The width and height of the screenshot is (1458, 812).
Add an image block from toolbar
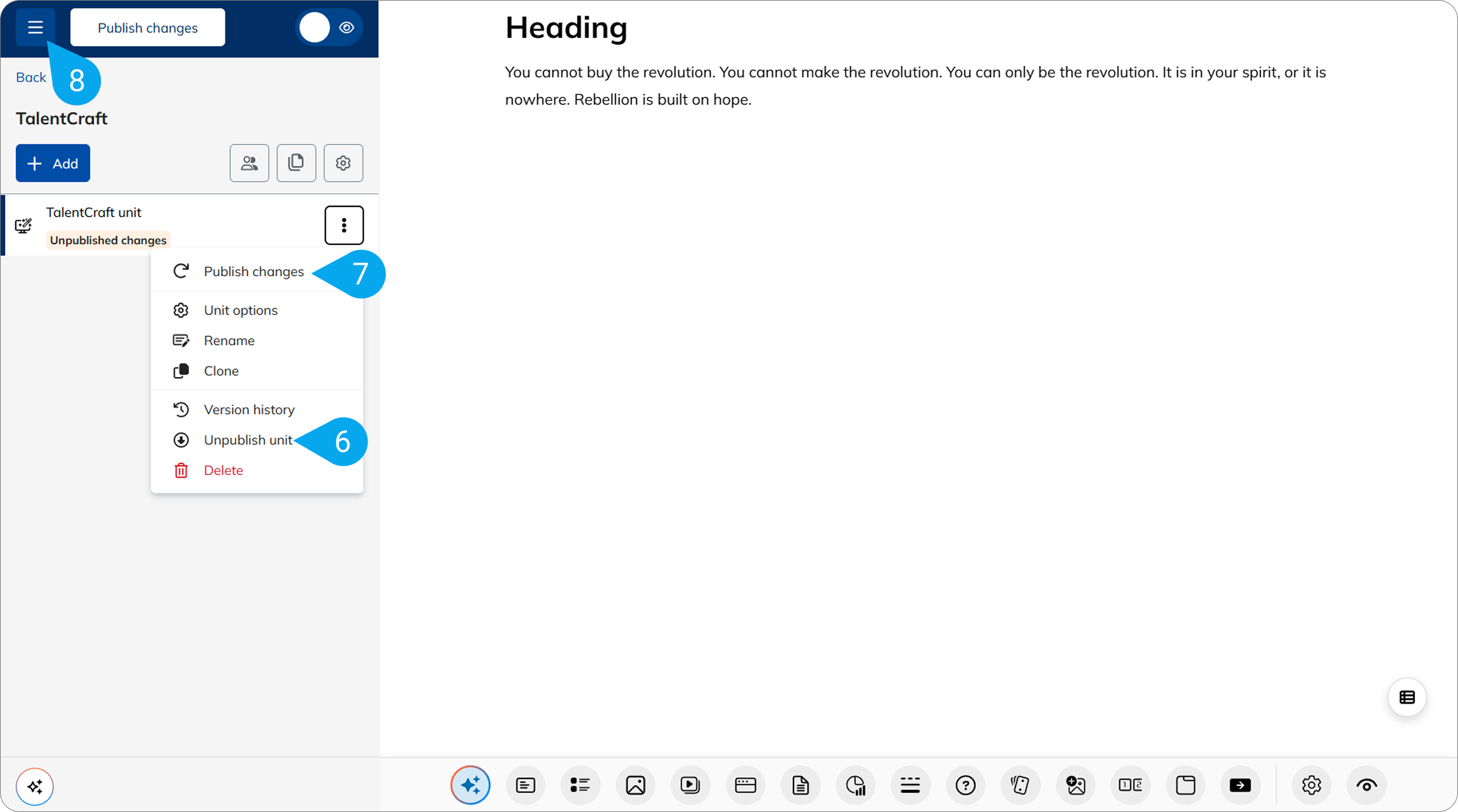[635, 785]
